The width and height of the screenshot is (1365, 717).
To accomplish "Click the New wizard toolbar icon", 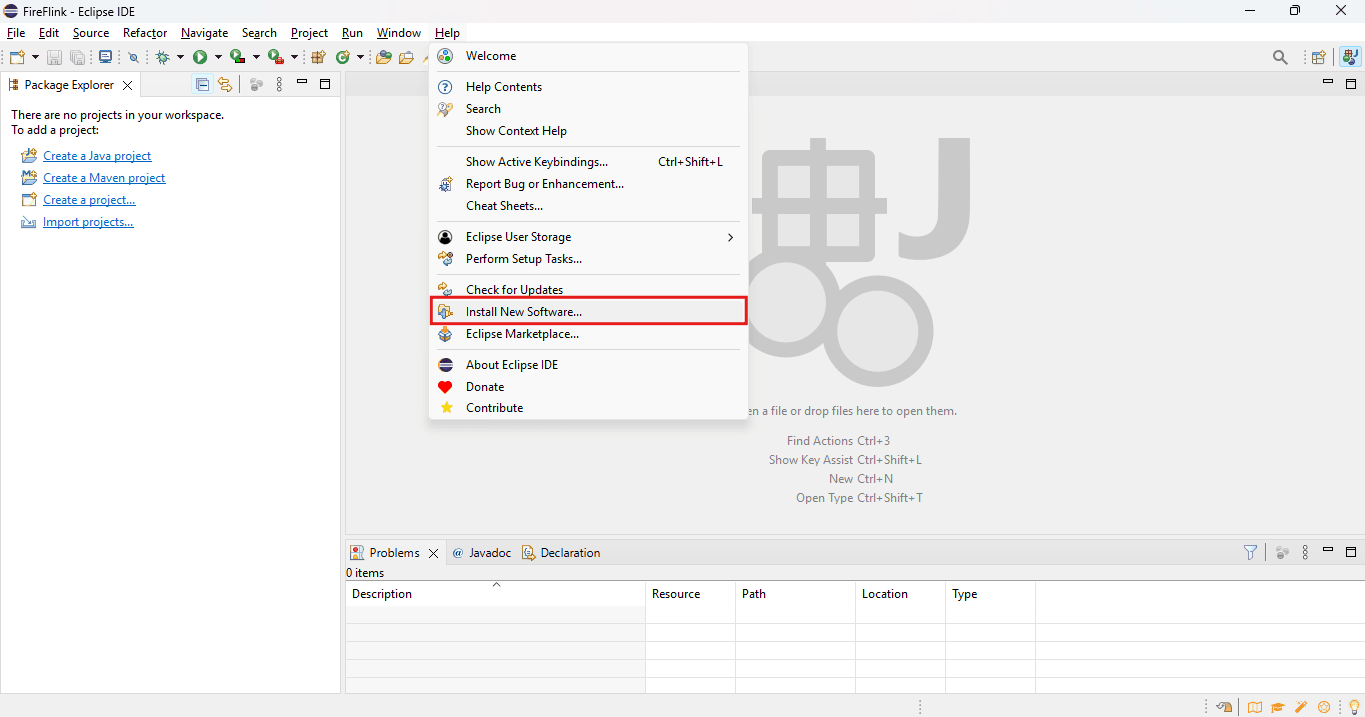I will pos(16,58).
